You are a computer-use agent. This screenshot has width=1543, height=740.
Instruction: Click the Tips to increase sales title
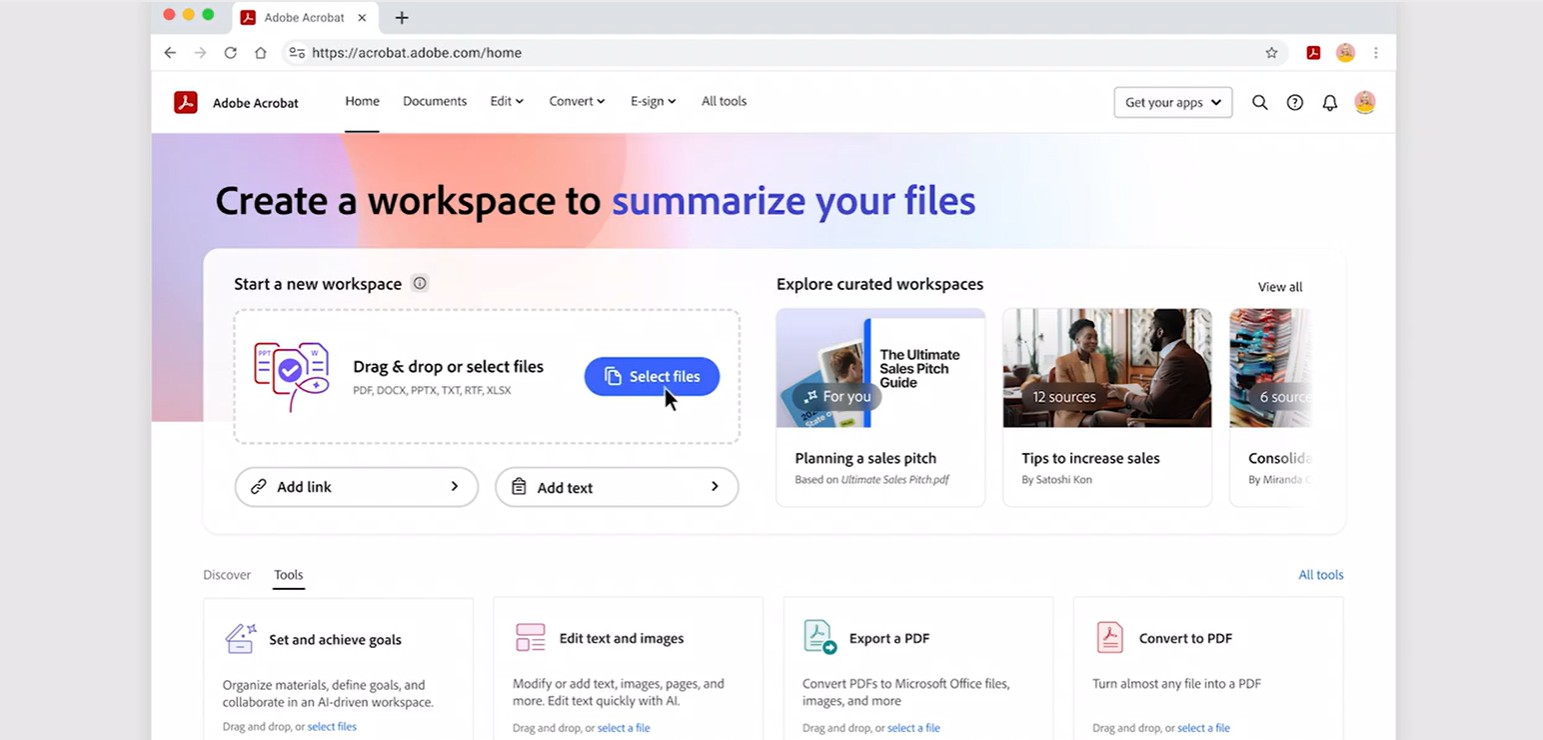1091,458
